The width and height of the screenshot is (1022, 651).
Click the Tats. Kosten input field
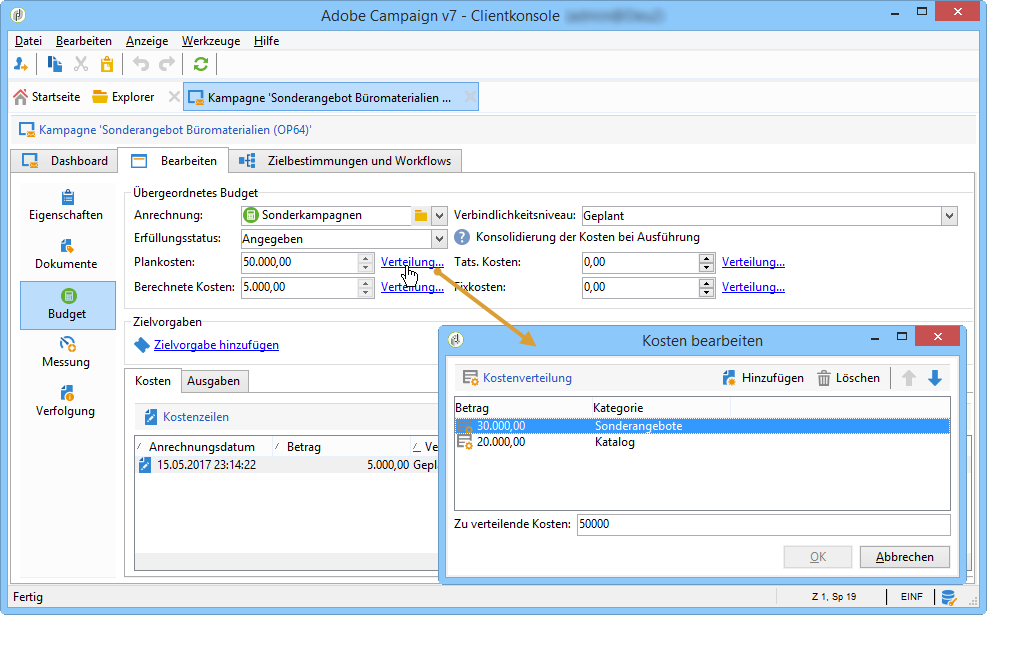[x=640, y=263]
